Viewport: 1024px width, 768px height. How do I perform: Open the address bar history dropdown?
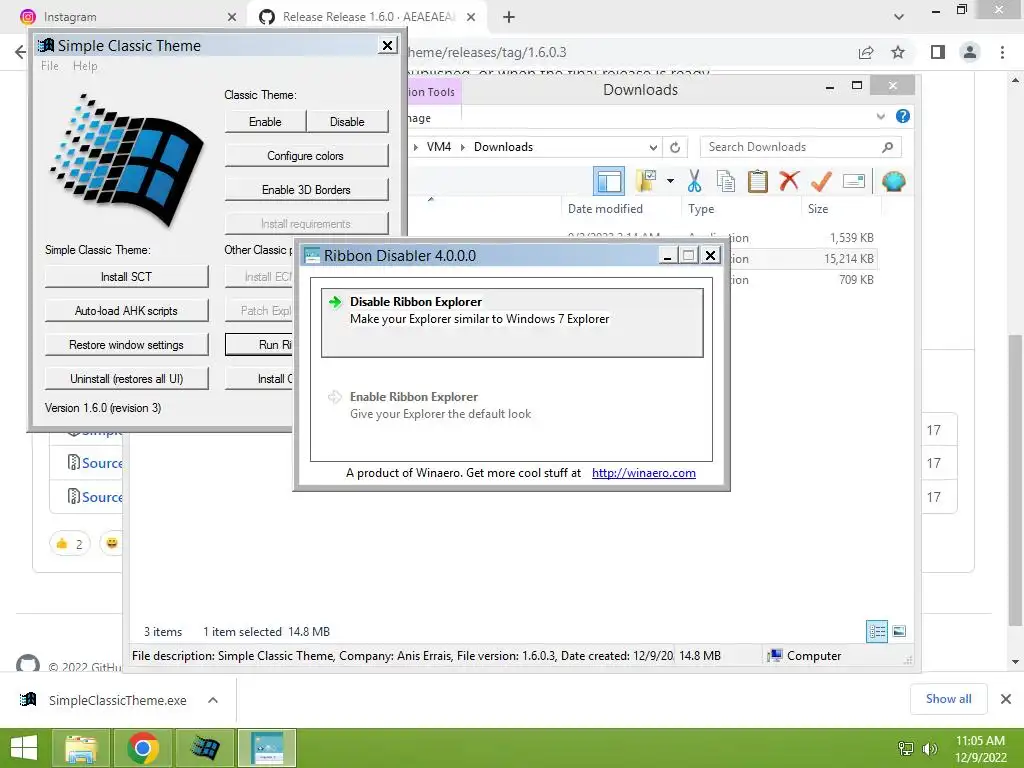click(652, 147)
